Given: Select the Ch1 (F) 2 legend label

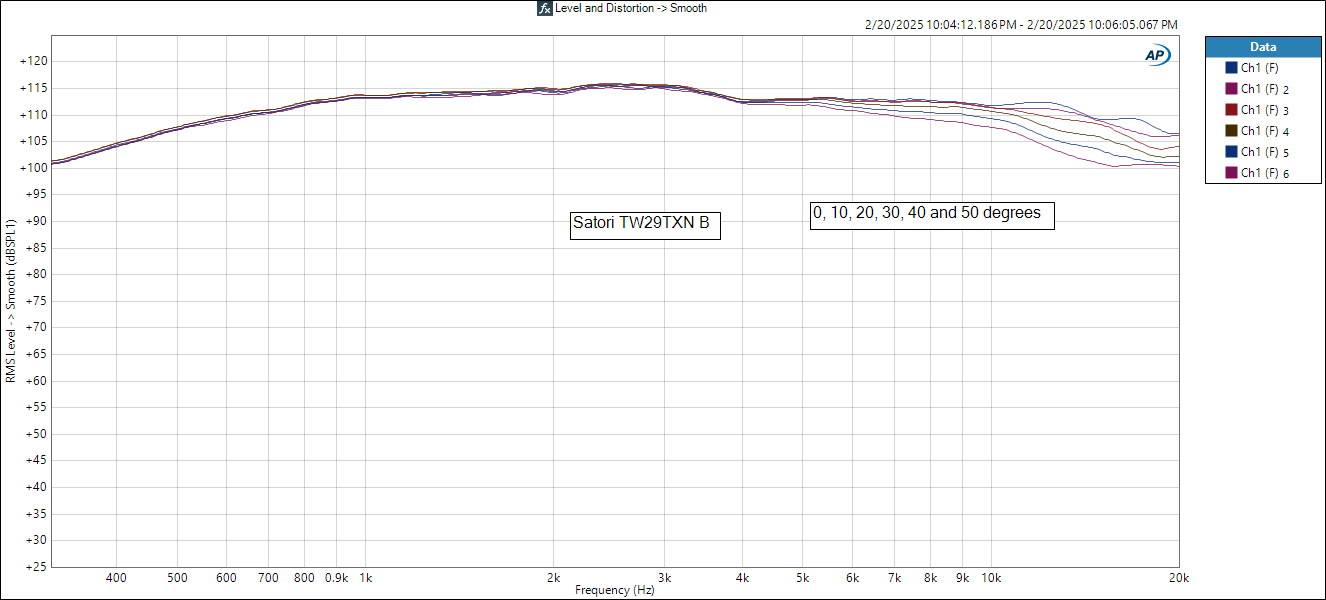Looking at the screenshot, I should [x=1264, y=89].
